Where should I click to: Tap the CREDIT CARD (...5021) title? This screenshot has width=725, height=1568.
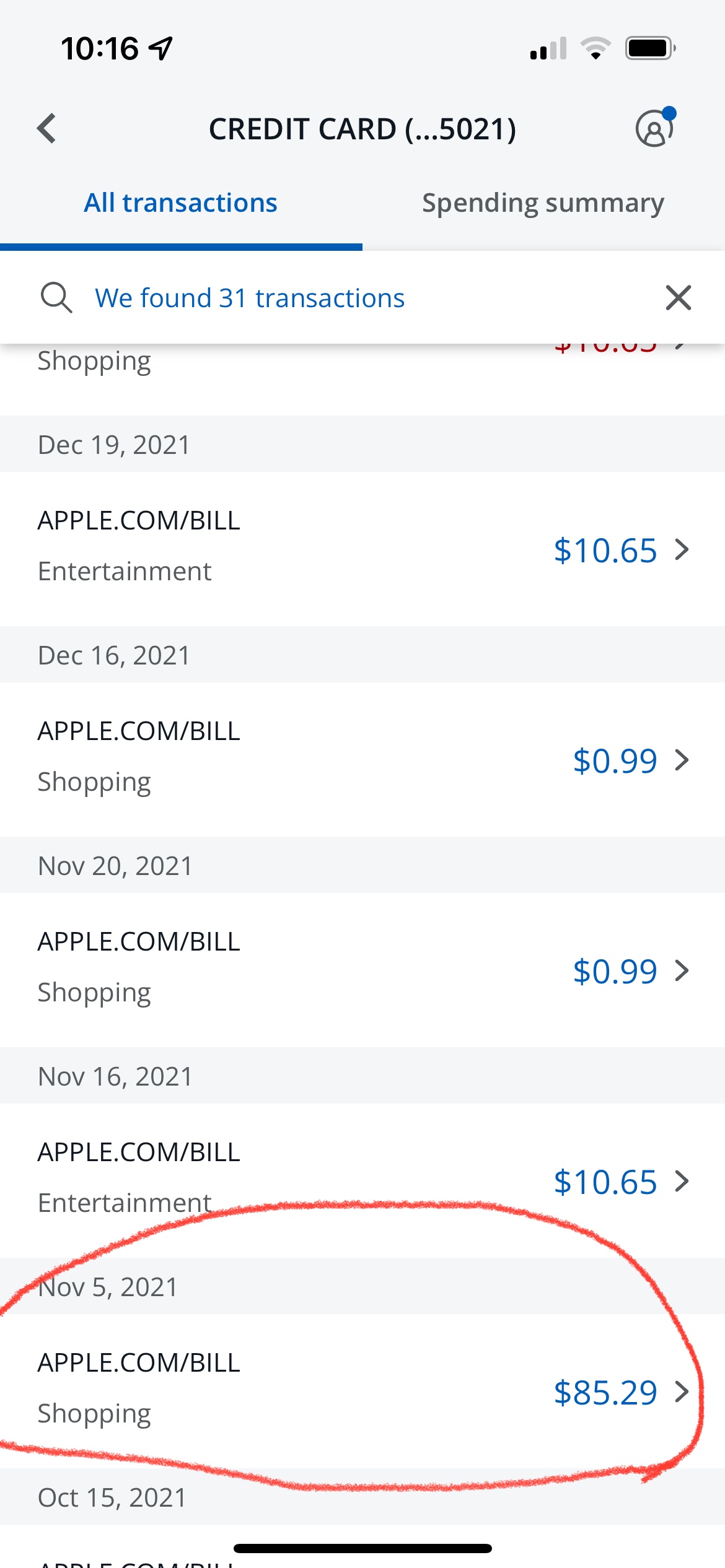coord(362,129)
